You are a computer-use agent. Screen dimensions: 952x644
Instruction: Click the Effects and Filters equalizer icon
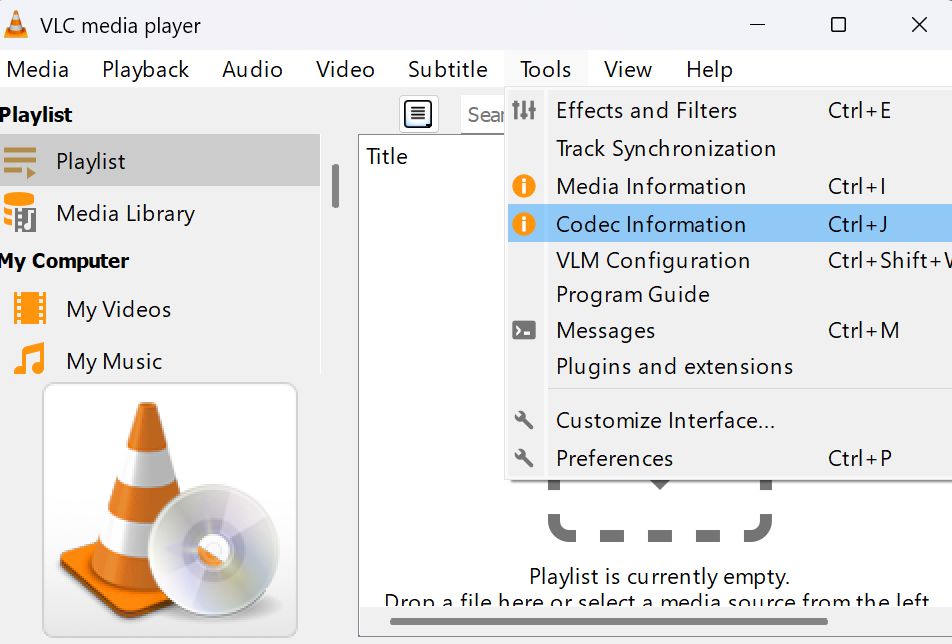click(524, 110)
